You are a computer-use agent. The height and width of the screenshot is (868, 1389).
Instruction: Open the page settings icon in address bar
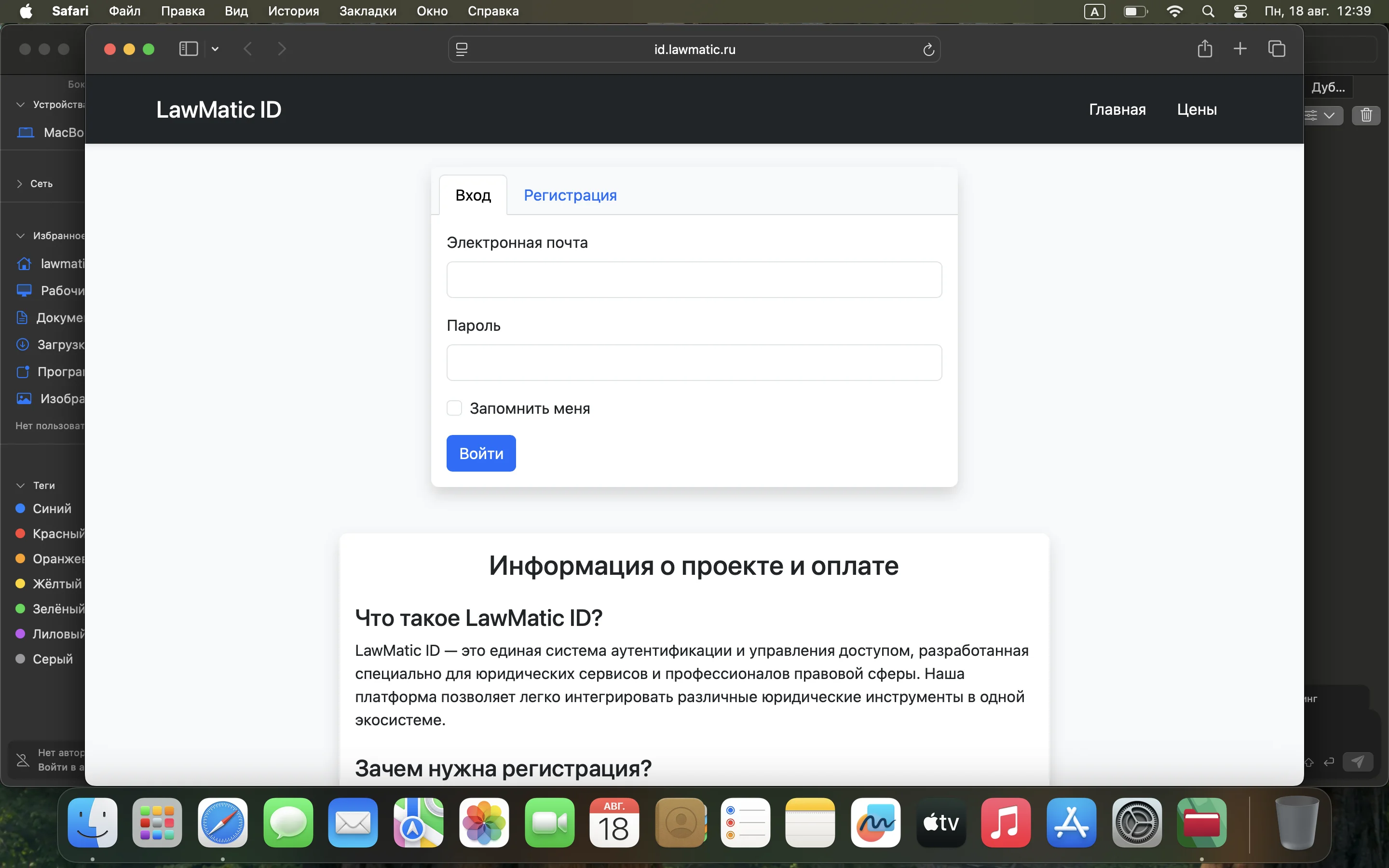pyautogui.click(x=462, y=49)
